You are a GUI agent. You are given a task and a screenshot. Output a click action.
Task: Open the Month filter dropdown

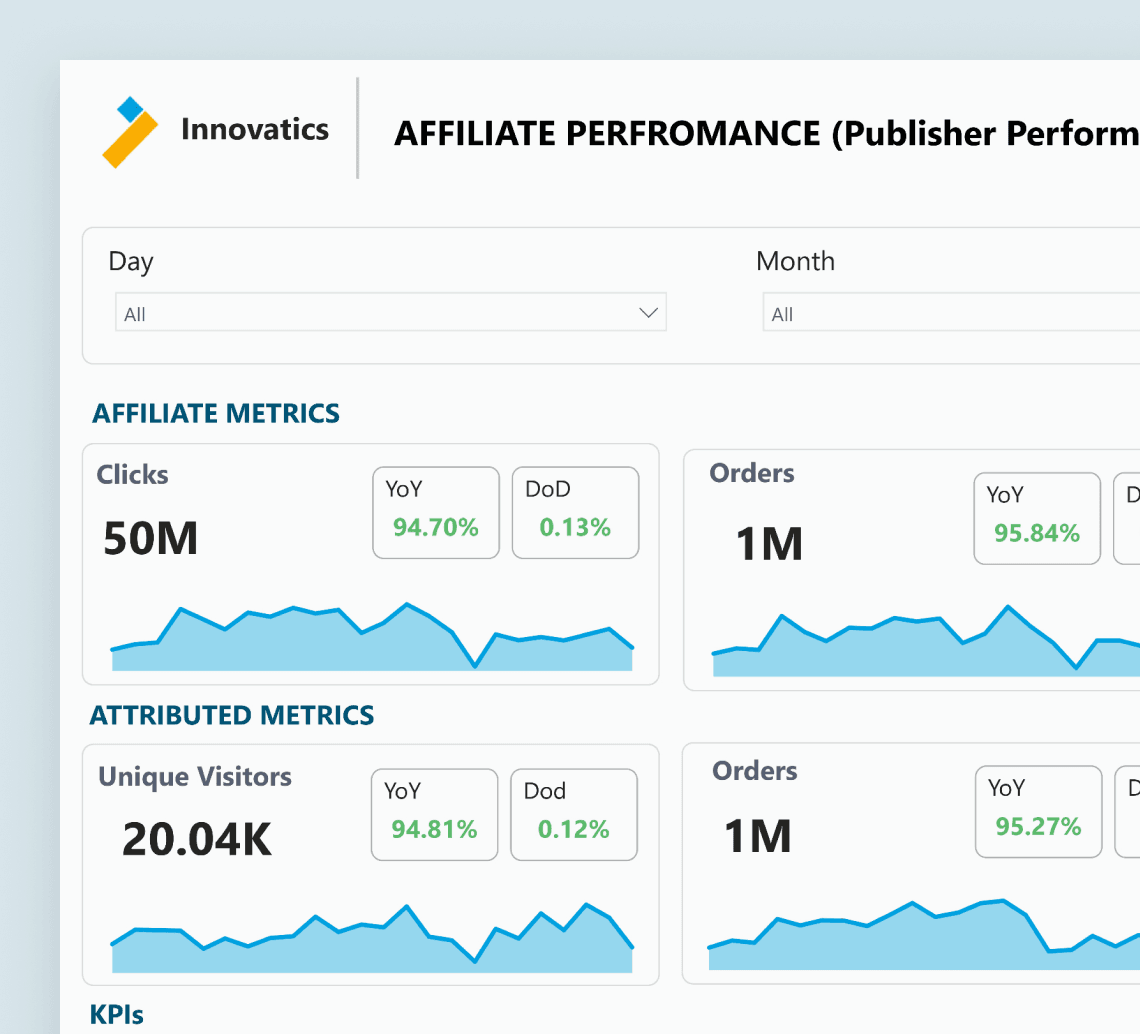pyautogui.click(x=951, y=313)
